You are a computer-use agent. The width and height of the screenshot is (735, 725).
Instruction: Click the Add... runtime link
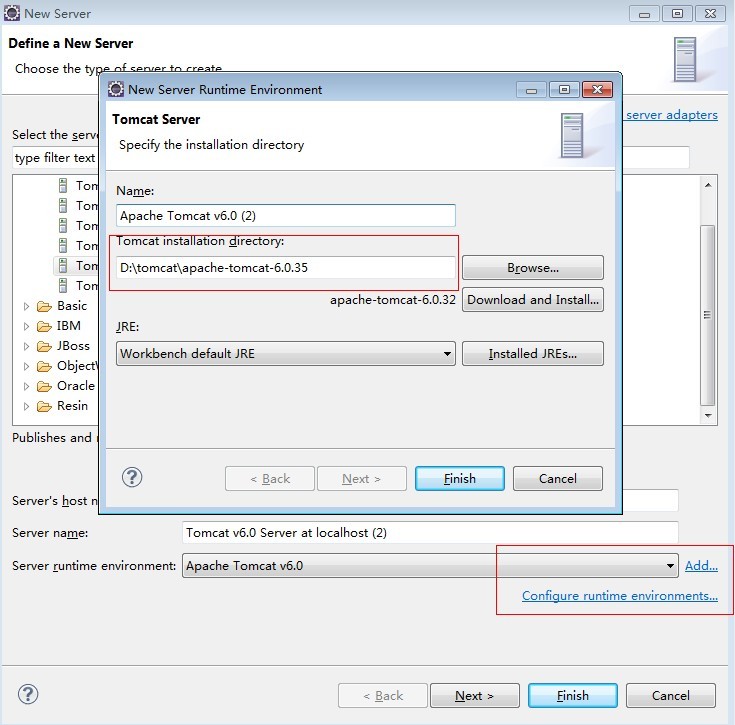tap(701, 566)
